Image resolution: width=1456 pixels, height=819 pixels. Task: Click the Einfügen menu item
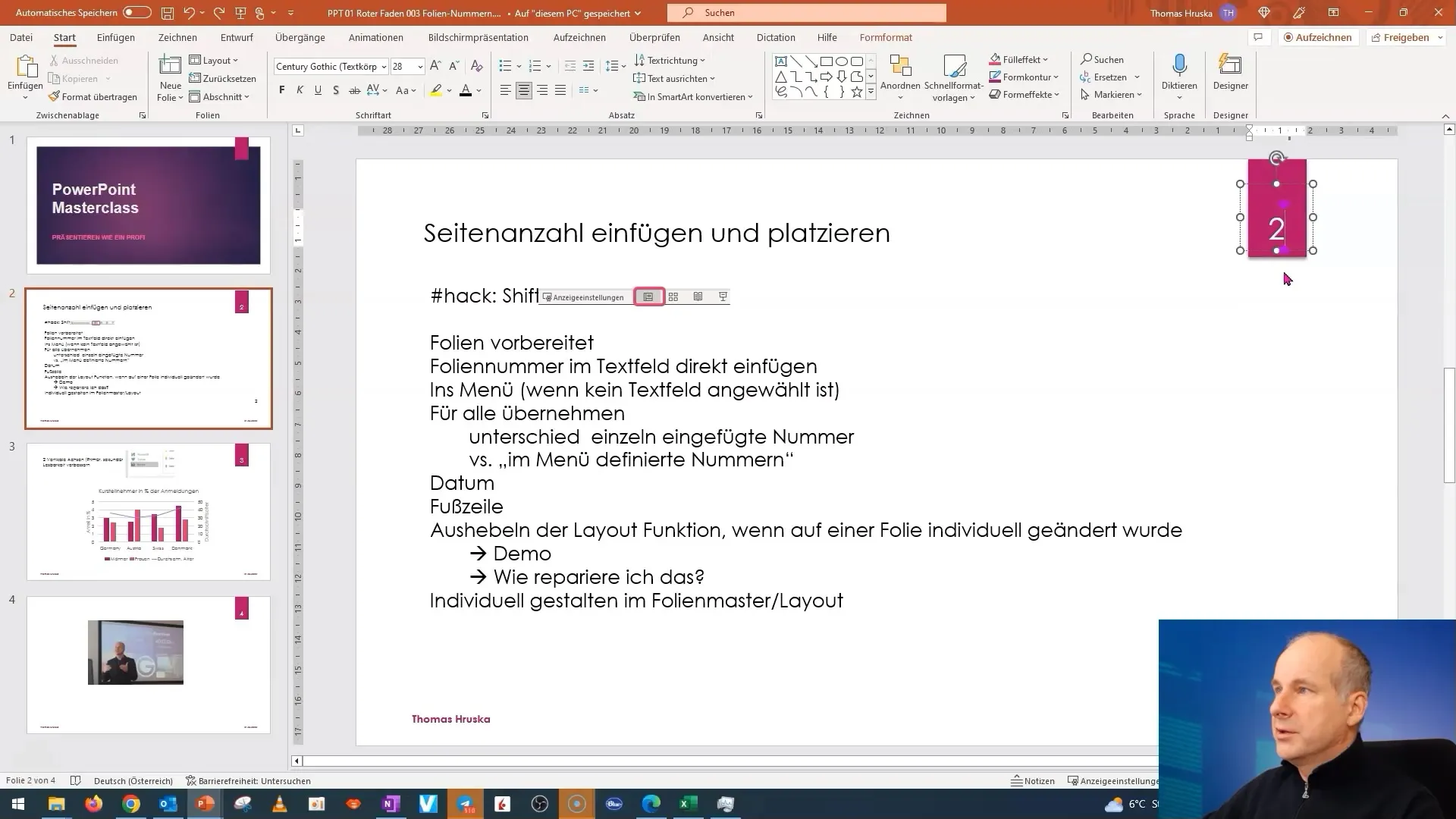(x=116, y=37)
